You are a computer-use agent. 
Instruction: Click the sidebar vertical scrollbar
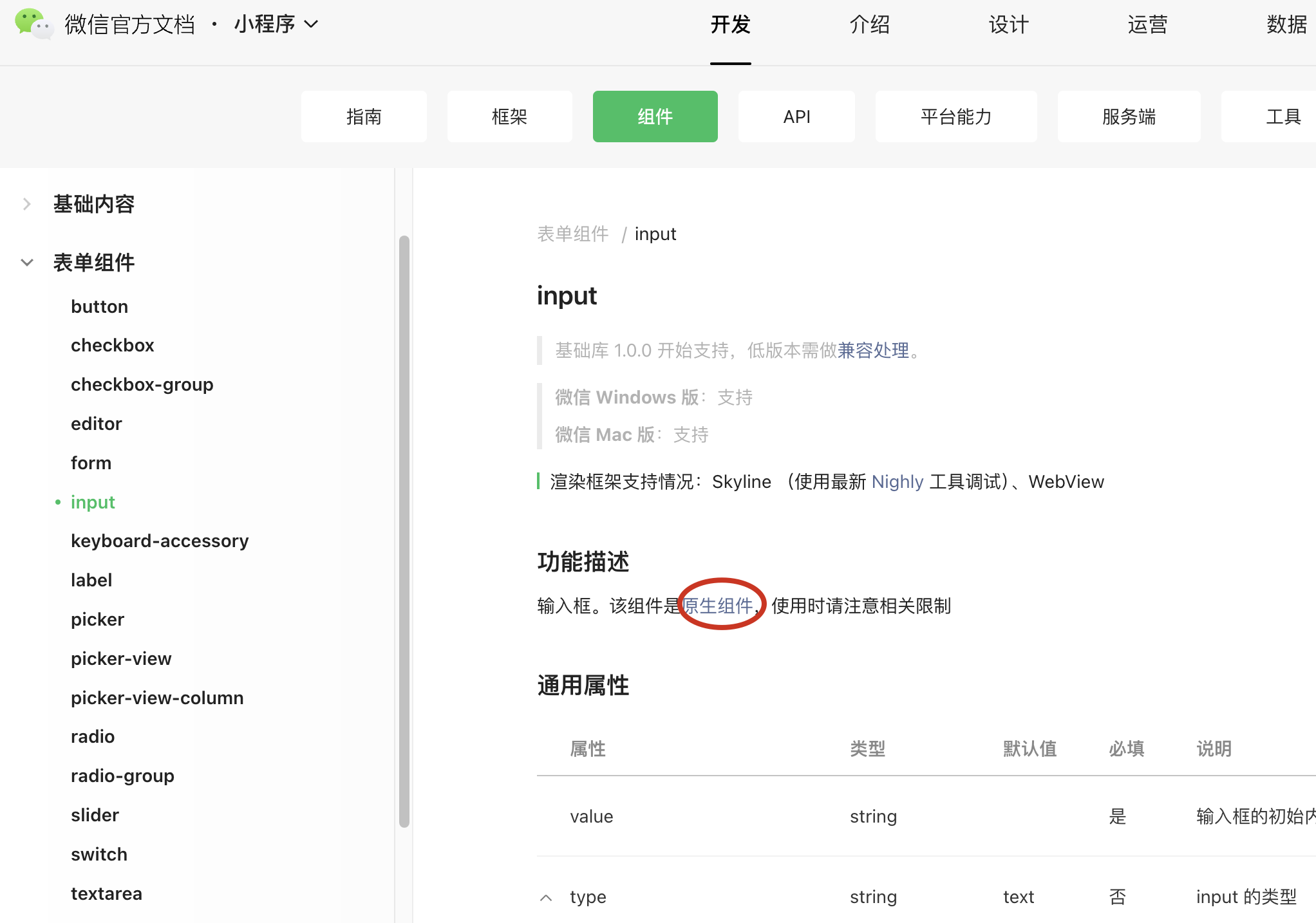click(x=404, y=531)
